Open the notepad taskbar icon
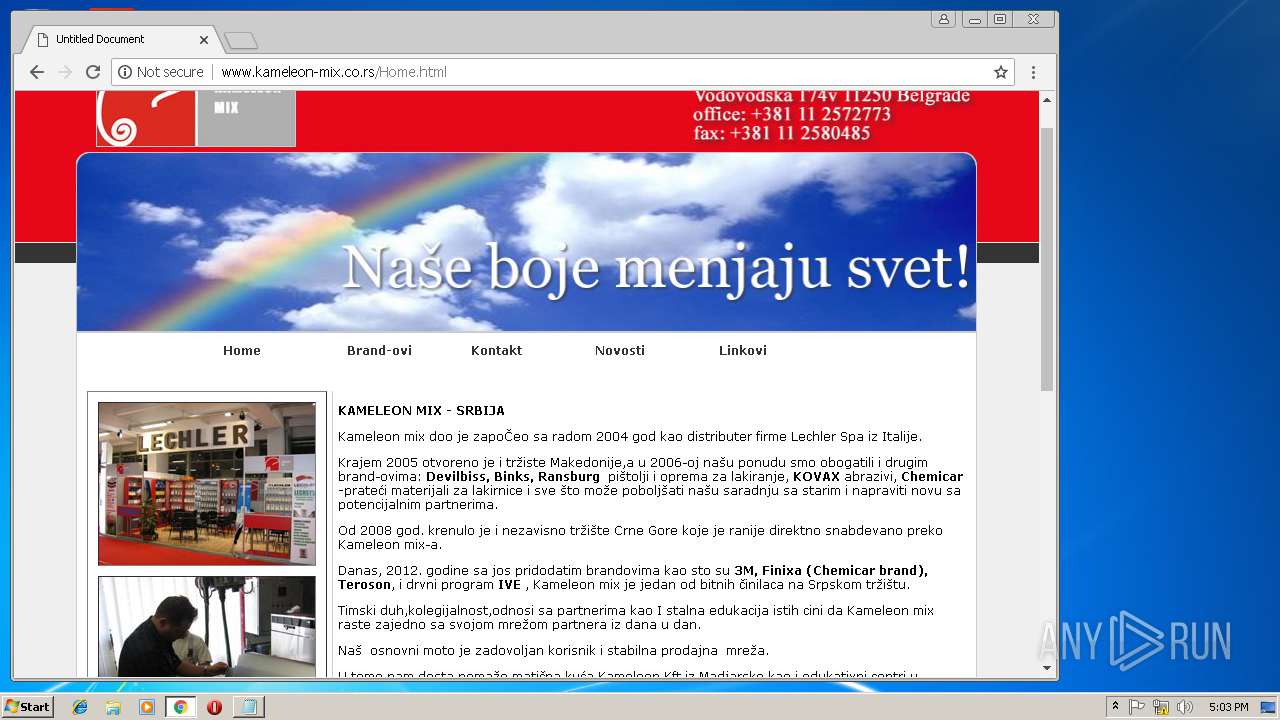Screen dimensions: 1280x720 pos(248,707)
